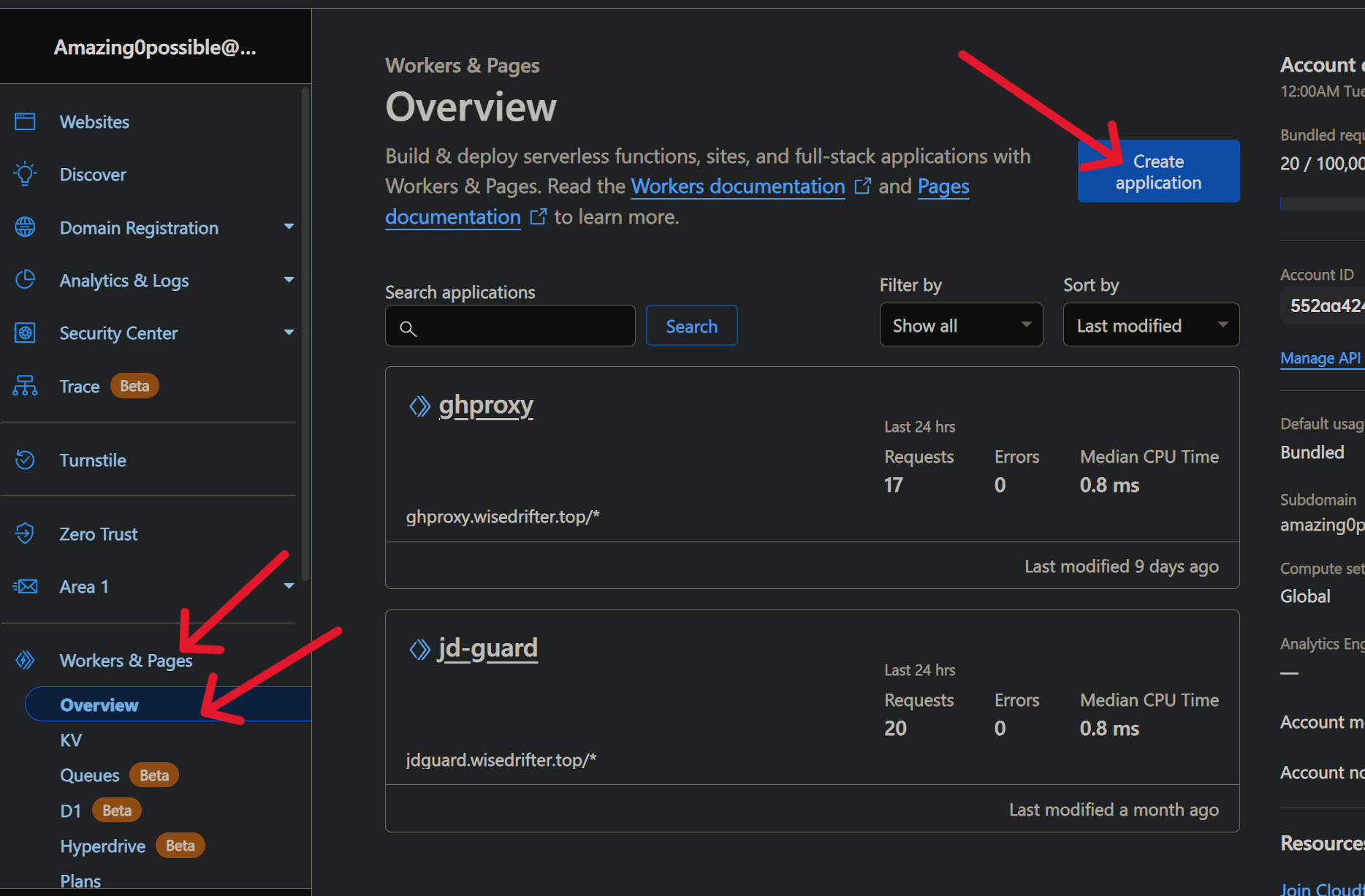Viewport: 1365px width, 896px height.
Task: Click external link icon after Workers documentation
Action: coord(862,186)
